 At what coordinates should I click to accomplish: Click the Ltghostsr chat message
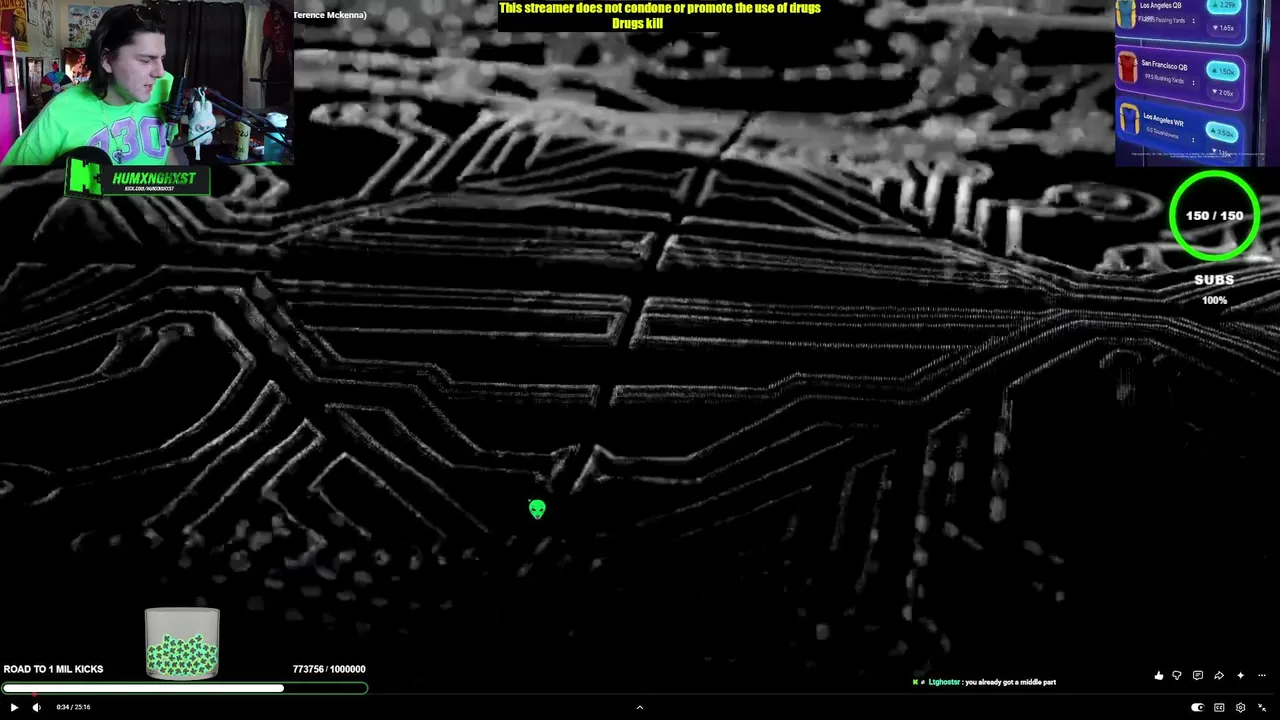(985, 682)
